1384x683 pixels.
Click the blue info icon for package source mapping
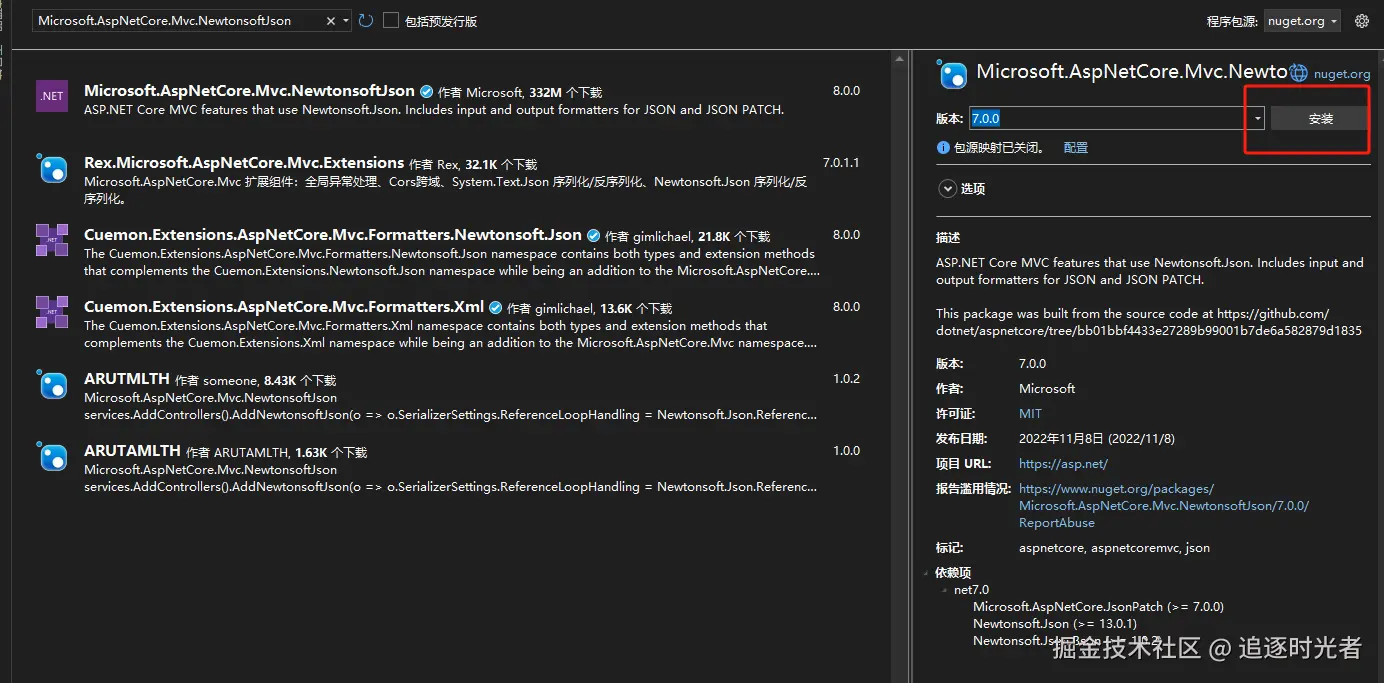[943, 147]
